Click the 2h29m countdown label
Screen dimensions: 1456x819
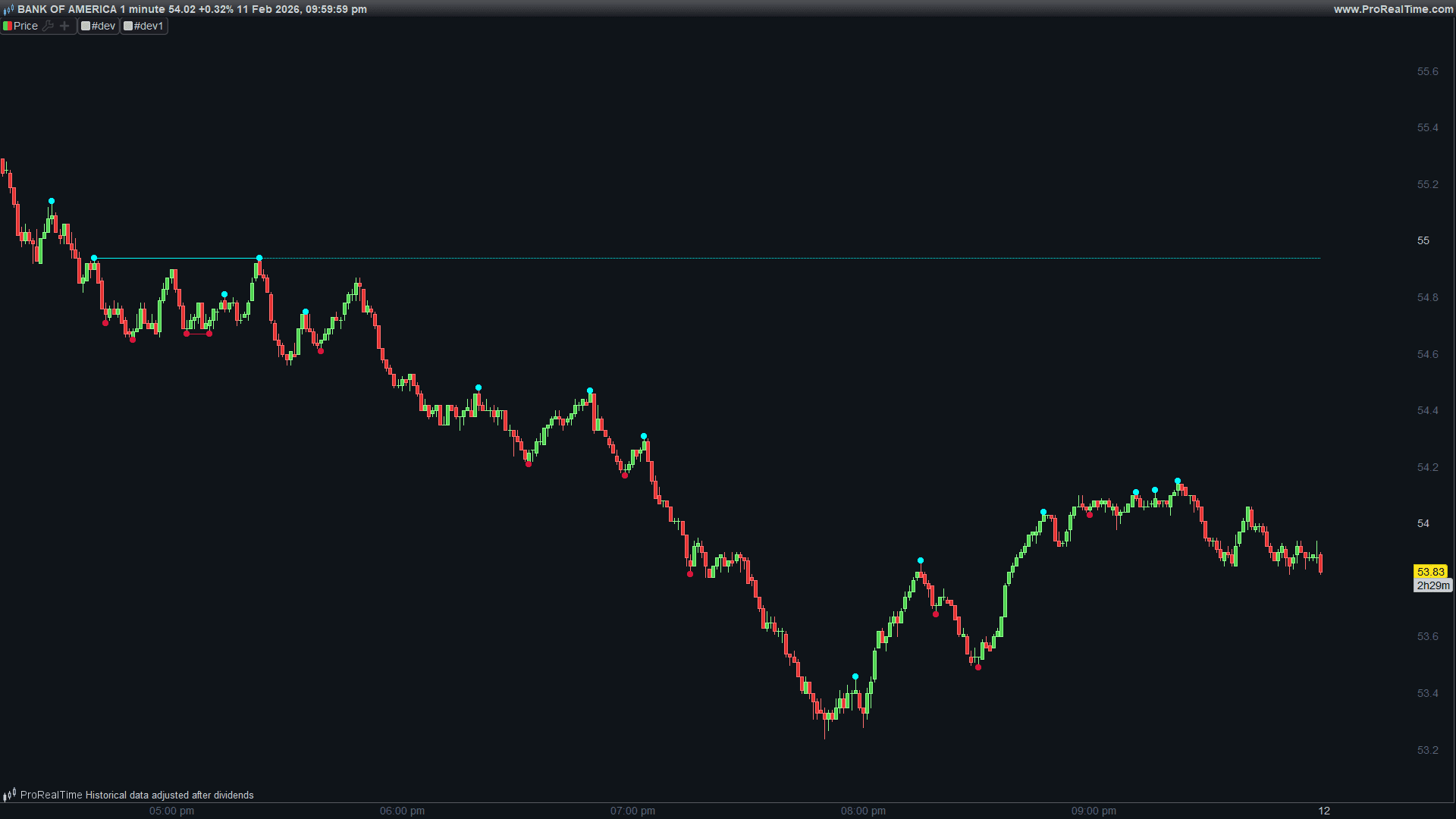click(1432, 585)
